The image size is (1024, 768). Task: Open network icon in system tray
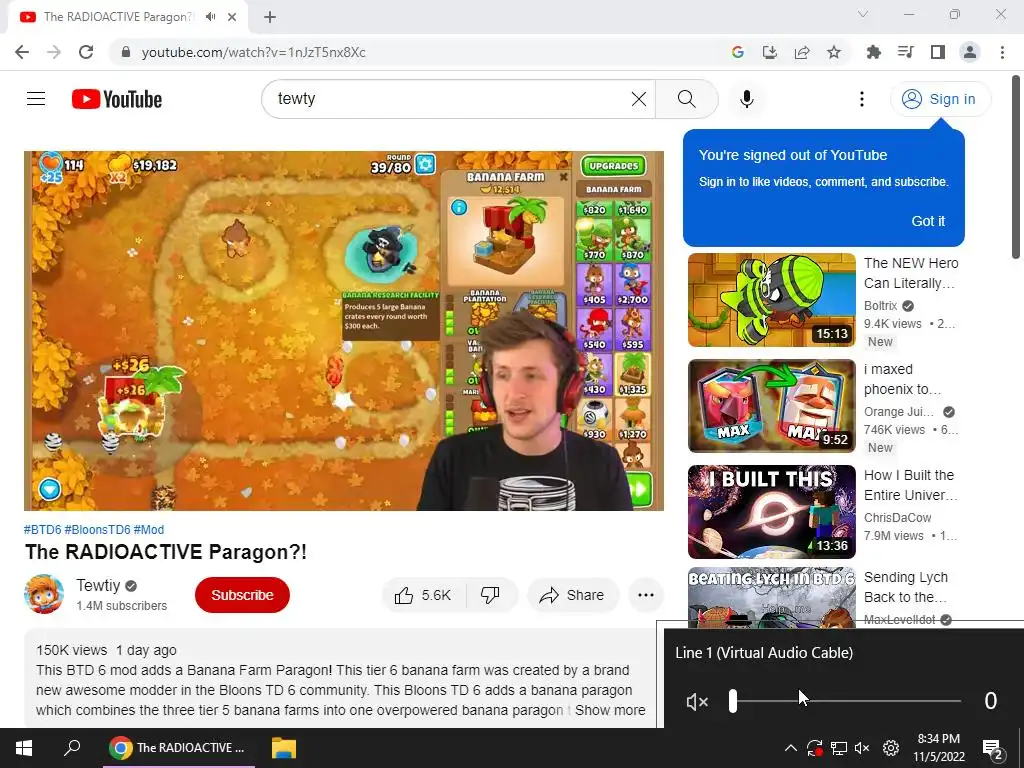pos(839,748)
